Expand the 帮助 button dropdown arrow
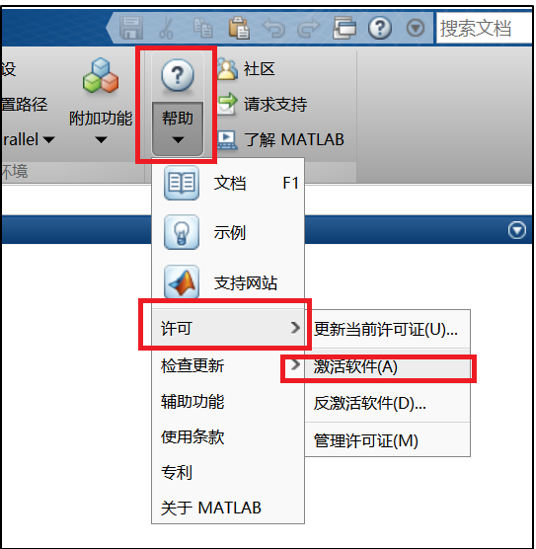This screenshot has width=536, height=549. tap(178, 140)
